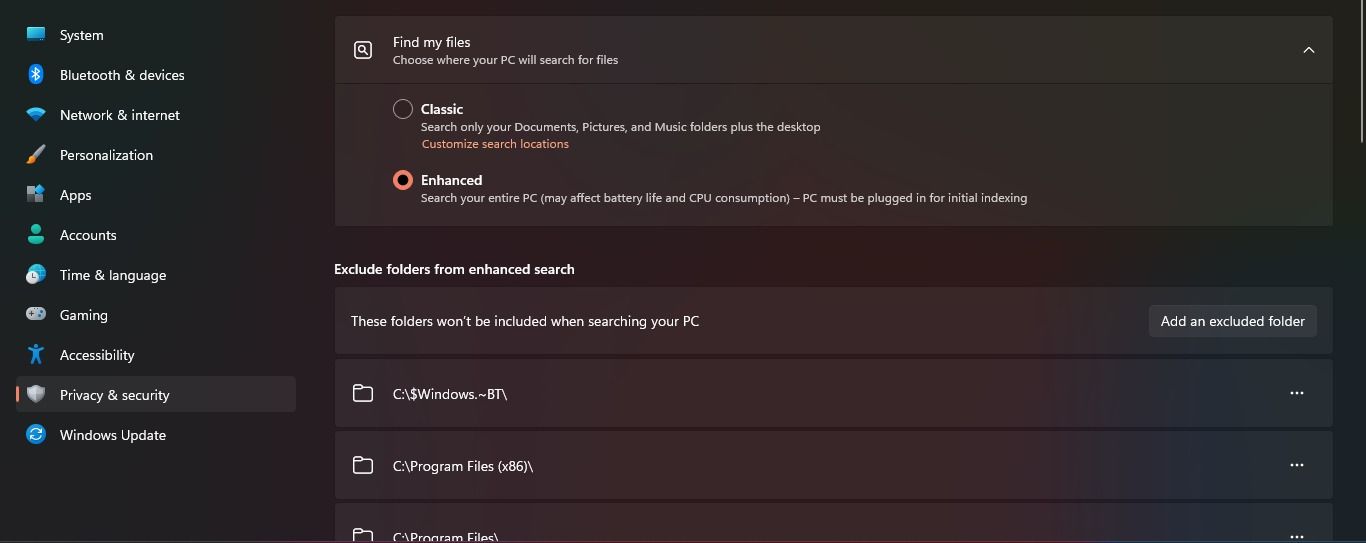Click the Personalization paintbrush icon
The height and width of the screenshot is (543, 1366).
36,155
